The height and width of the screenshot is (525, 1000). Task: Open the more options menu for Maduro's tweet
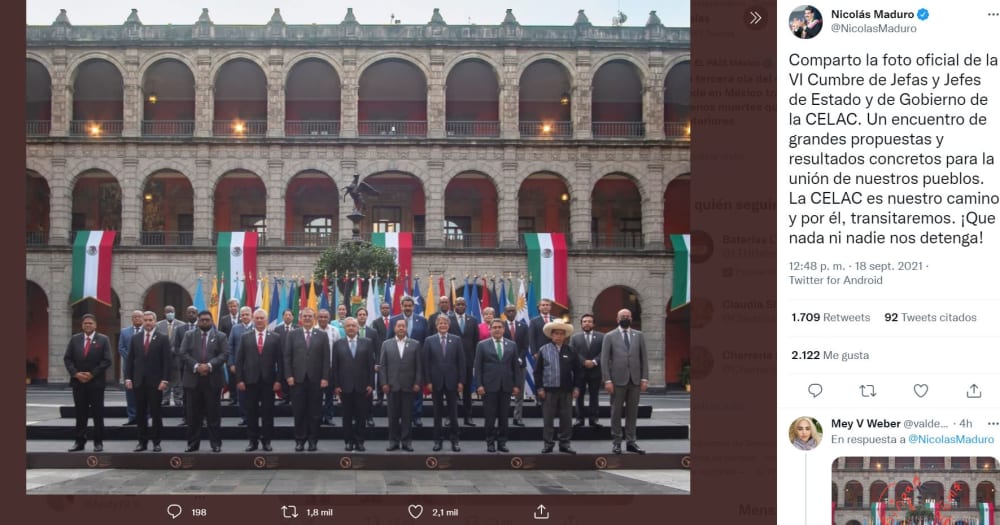click(x=992, y=14)
